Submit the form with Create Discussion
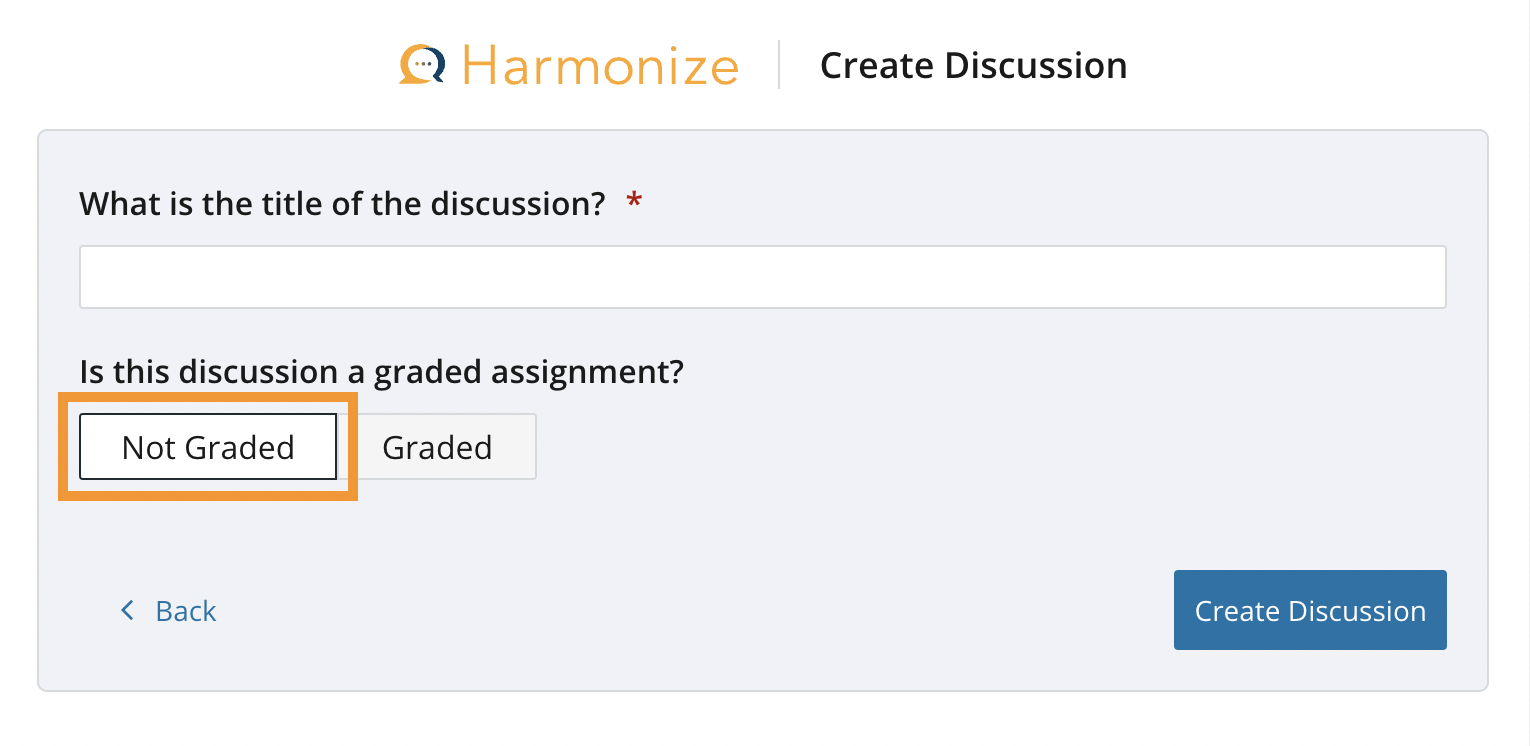 point(1310,610)
